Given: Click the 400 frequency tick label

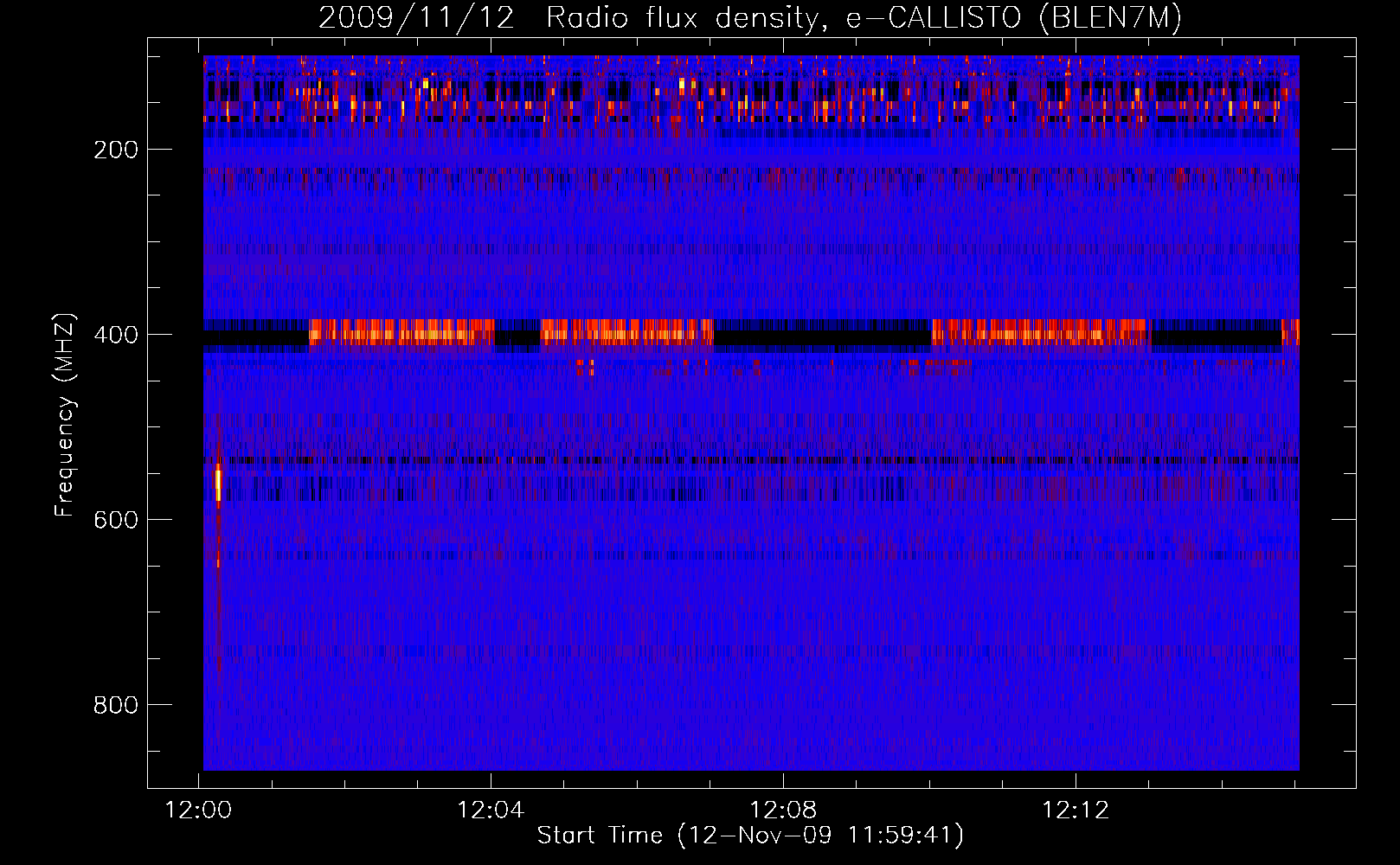Looking at the screenshot, I should point(116,335).
